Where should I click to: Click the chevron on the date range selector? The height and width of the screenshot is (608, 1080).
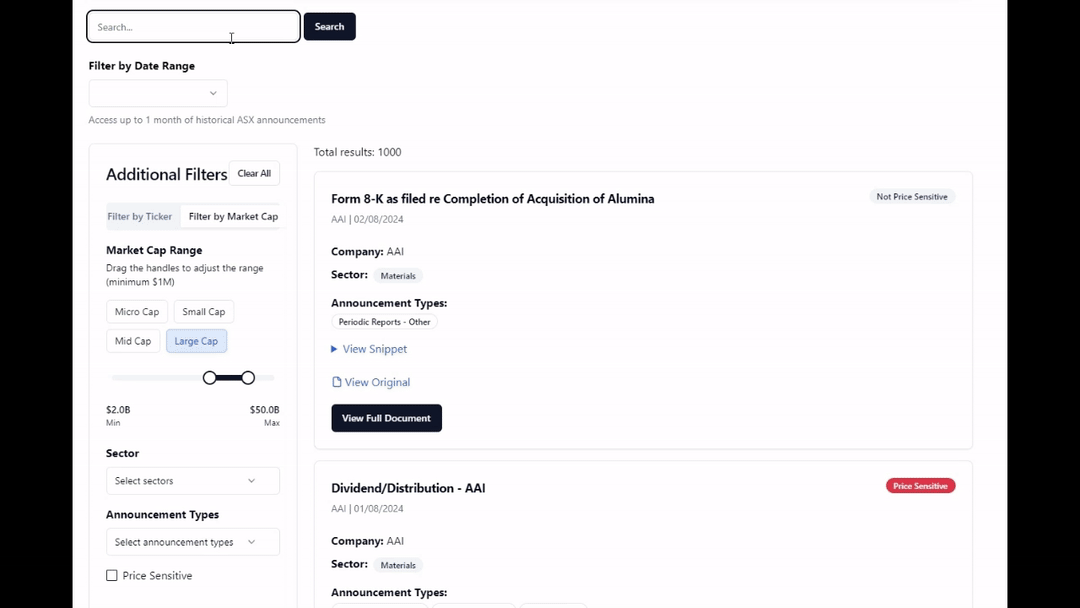click(x=213, y=92)
